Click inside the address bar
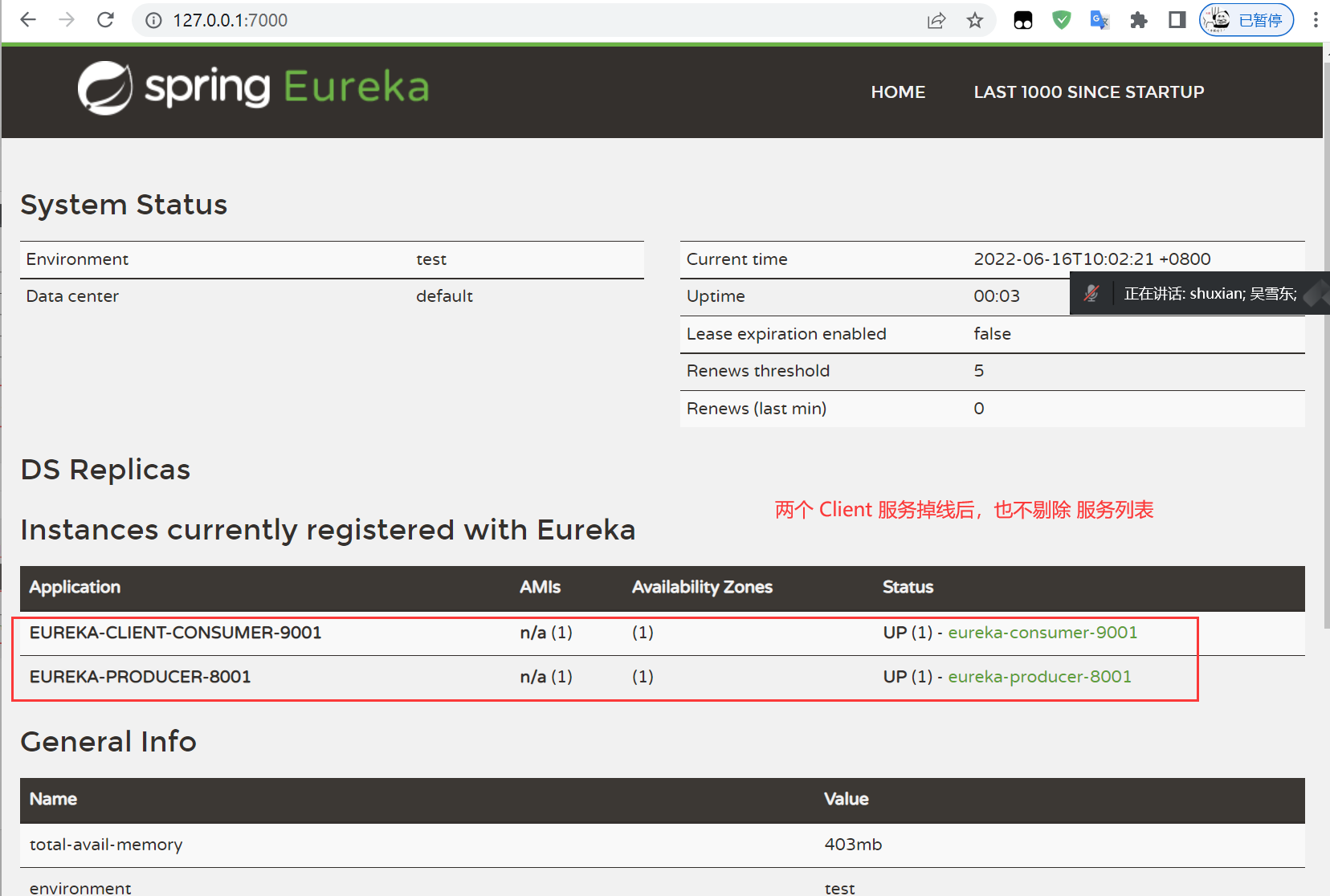This screenshot has width=1330, height=896. pos(482,20)
